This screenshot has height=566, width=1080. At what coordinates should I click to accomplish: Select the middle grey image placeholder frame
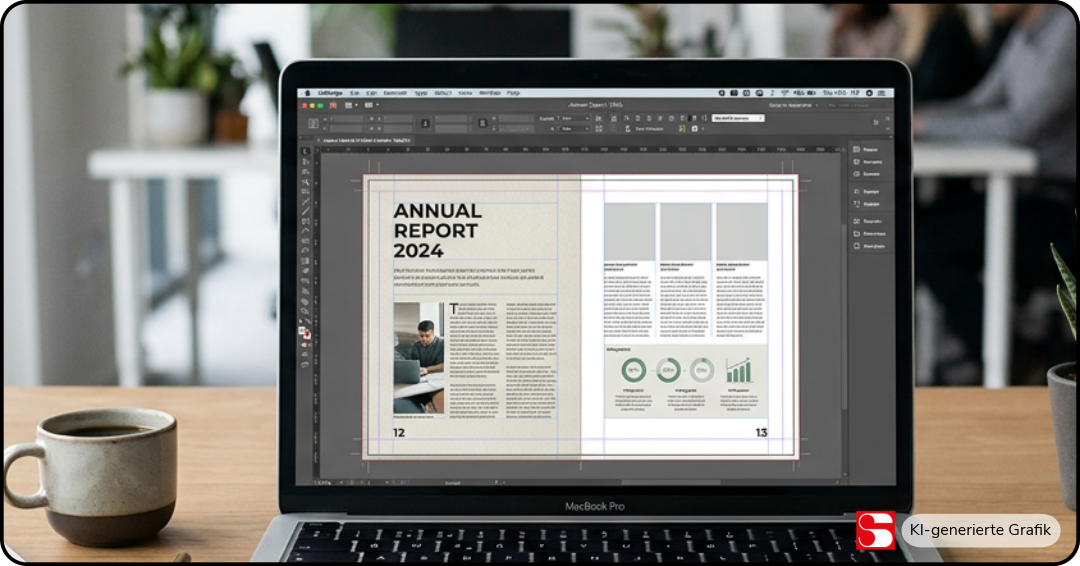coord(685,231)
